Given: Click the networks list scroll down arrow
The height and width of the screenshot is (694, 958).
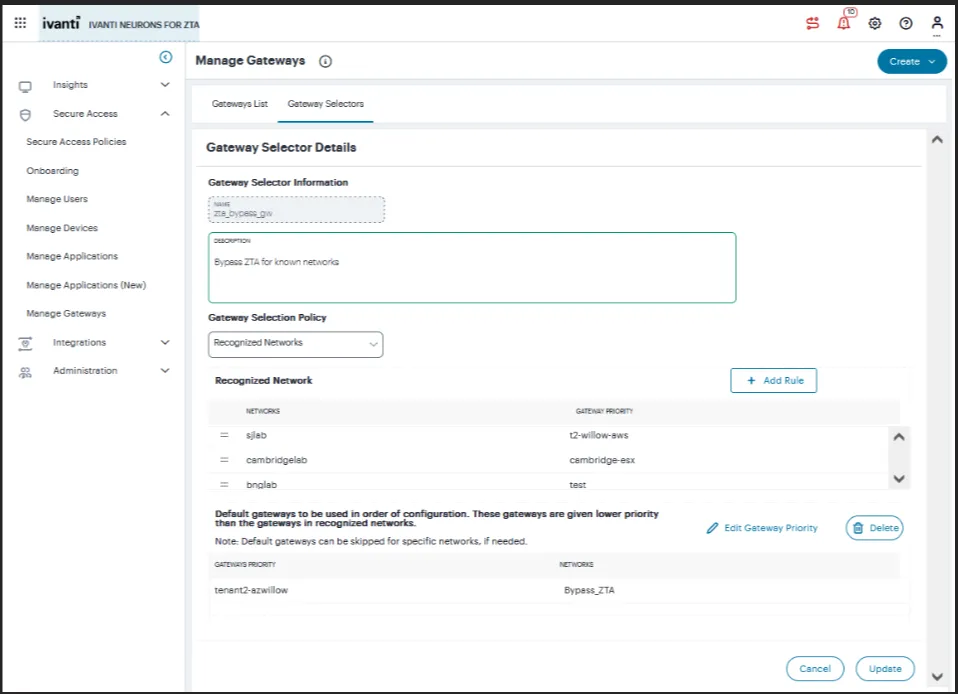Looking at the screenshot, I should pyautogui.click(x=899, y=478).
